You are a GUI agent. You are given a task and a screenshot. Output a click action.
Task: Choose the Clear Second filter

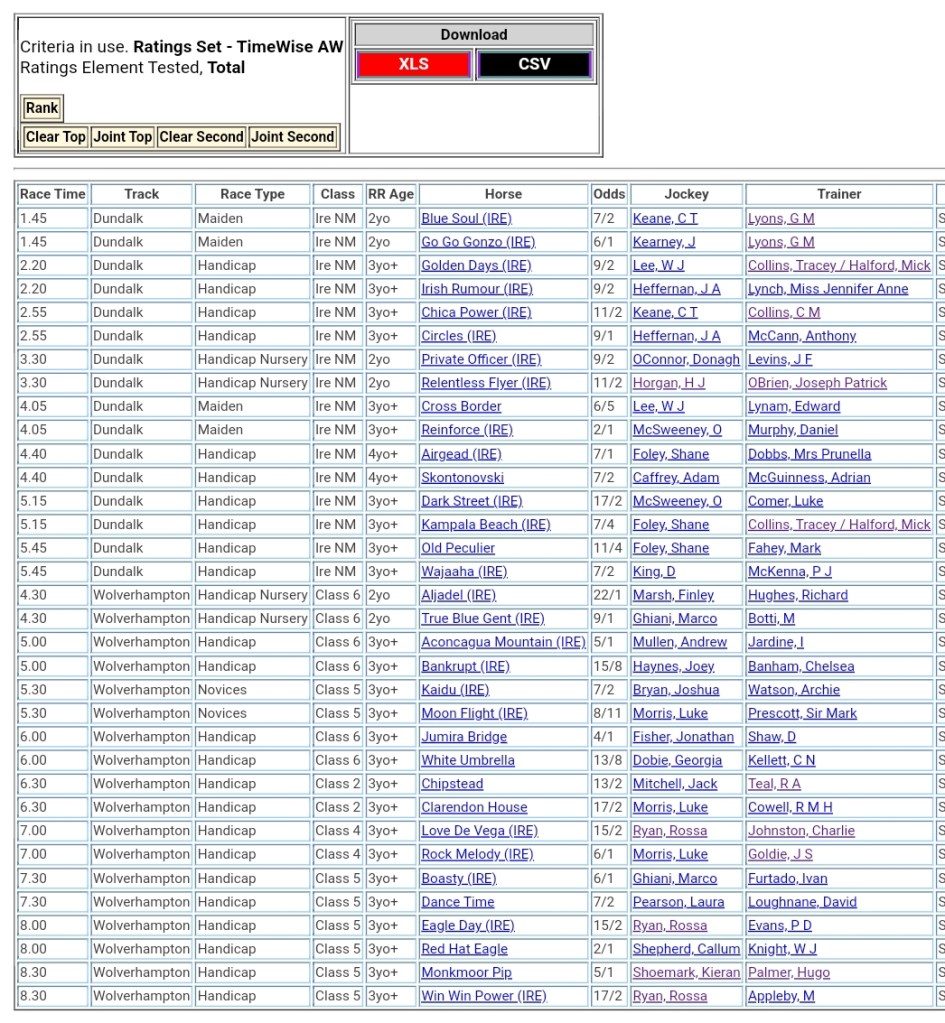tap(200, 137)
